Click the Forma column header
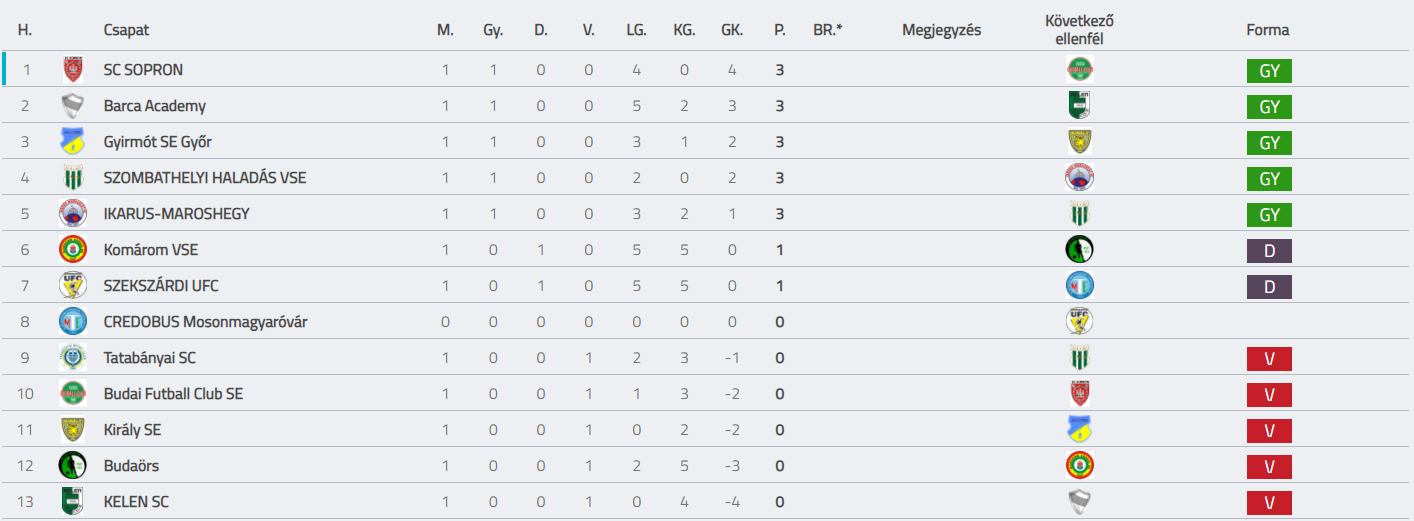Image resolution: width=1414 pixels, height=521 pixels. coord(1268,30)
